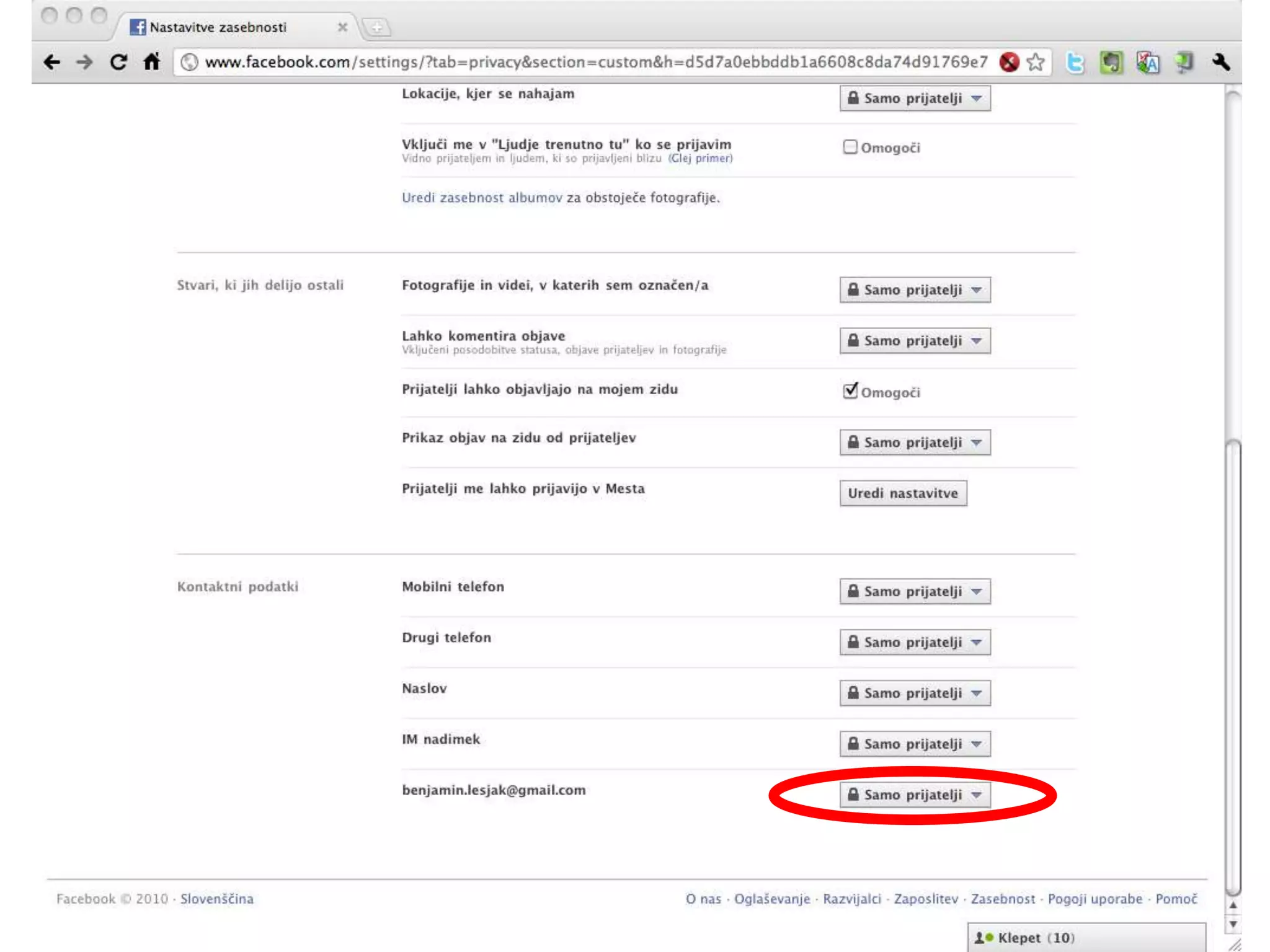Open the wrench settings menu
Screen dimensions: 1270x952
(x=1221, y=62)
